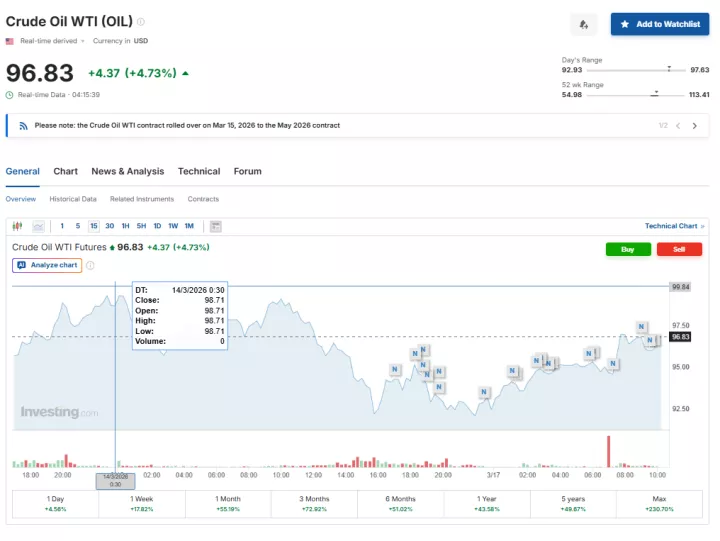The height and width of the screenshot is (541, 720).
Task: Choose the Max performance range
Action: [x=660, y=504]
